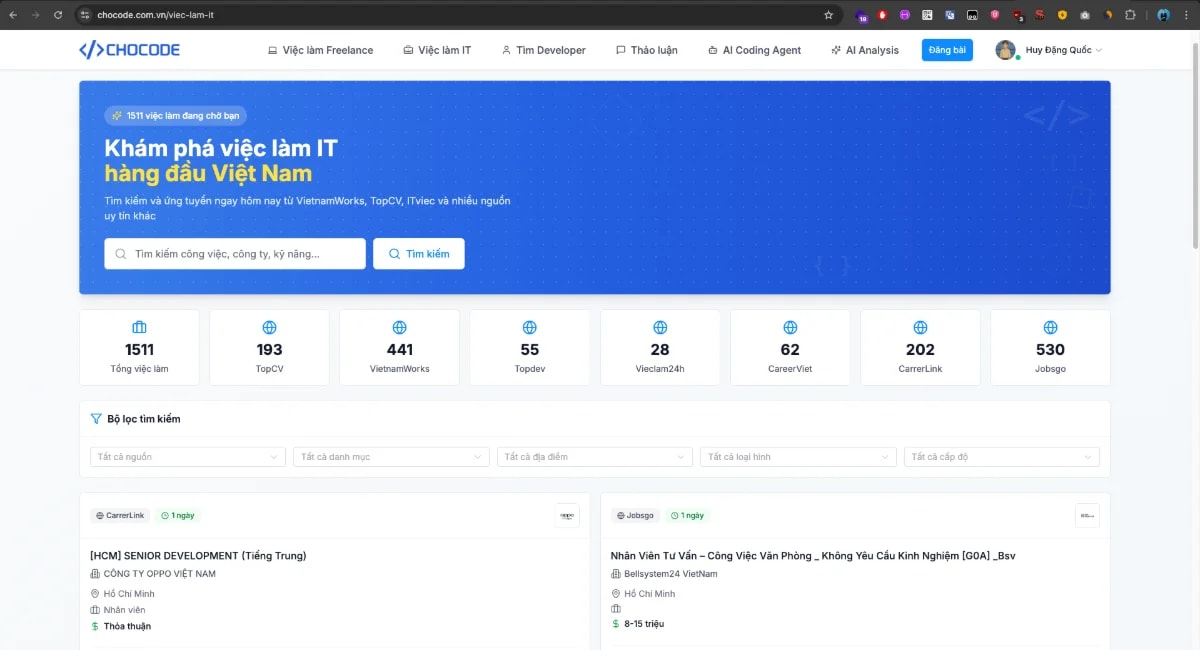Click the globe icon on Jobsgo card
This screenshot has height=650, width=1200.
pyautogui.click(x=1050, y=328)
